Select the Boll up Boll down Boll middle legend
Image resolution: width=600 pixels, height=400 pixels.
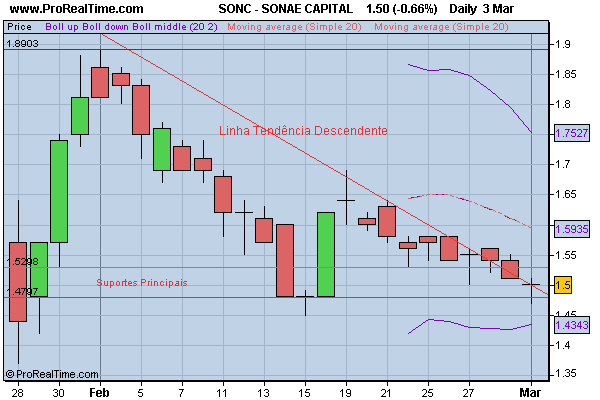[x=131, y=27]
